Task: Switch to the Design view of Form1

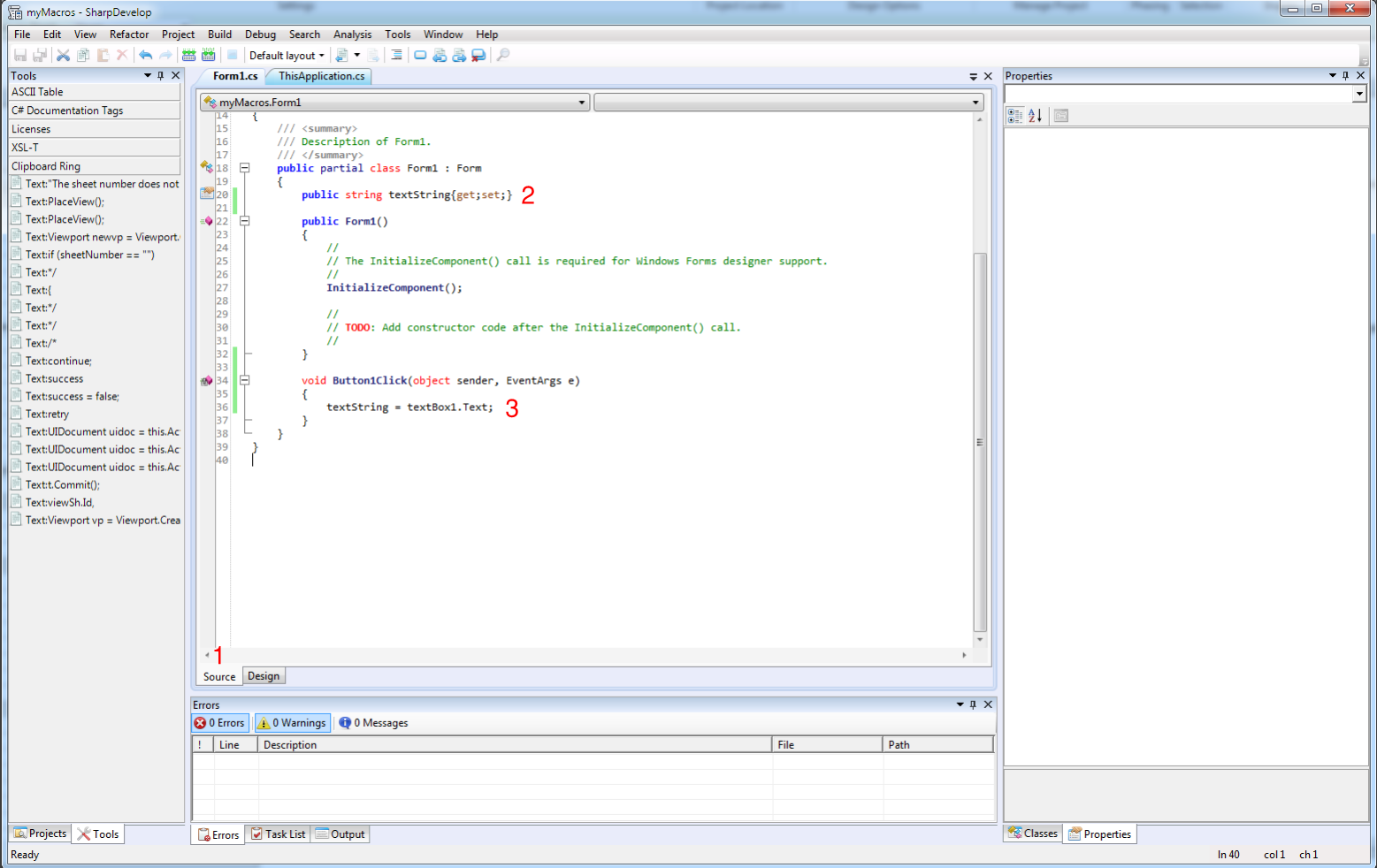Action: [x=264, y=675]
